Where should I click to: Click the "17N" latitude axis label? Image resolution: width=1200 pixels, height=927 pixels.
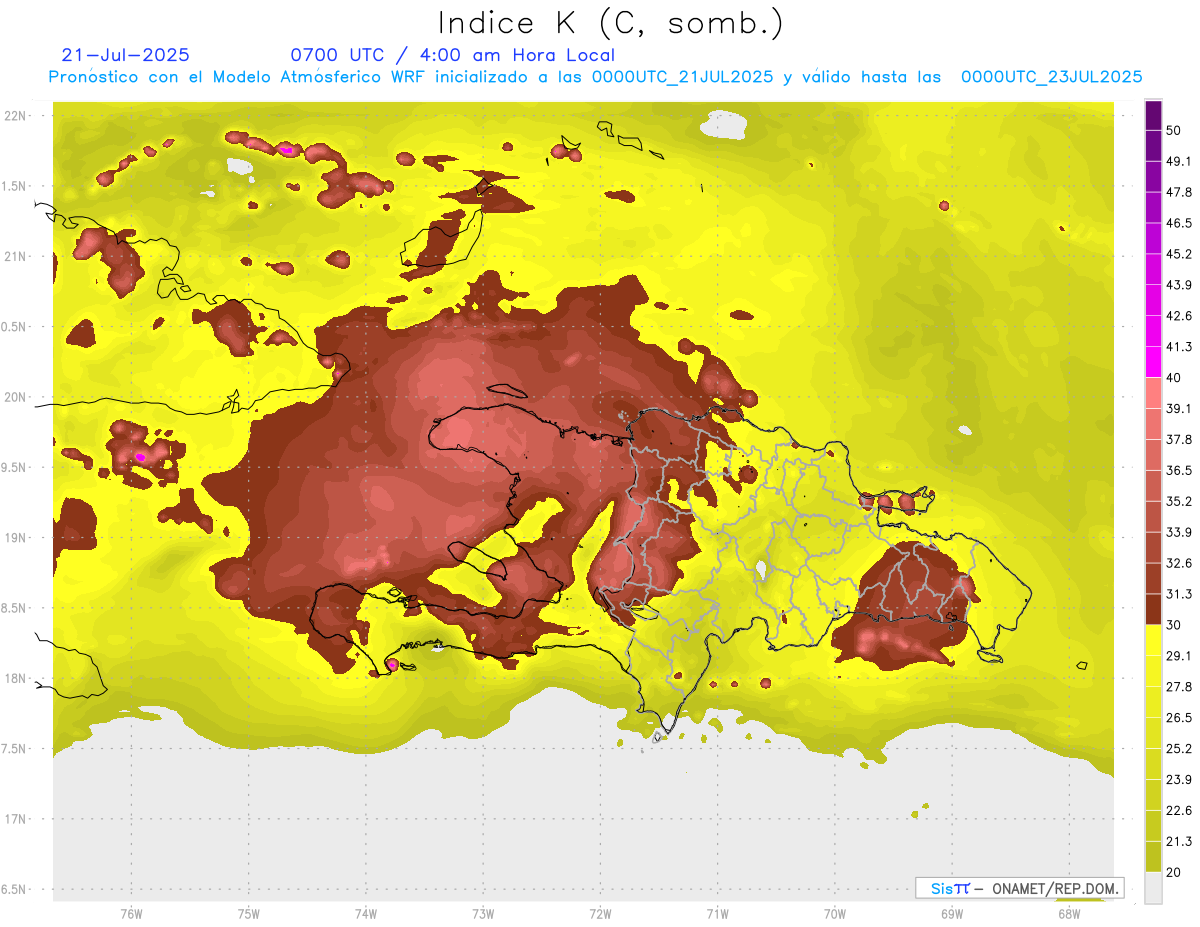point(15,819)
